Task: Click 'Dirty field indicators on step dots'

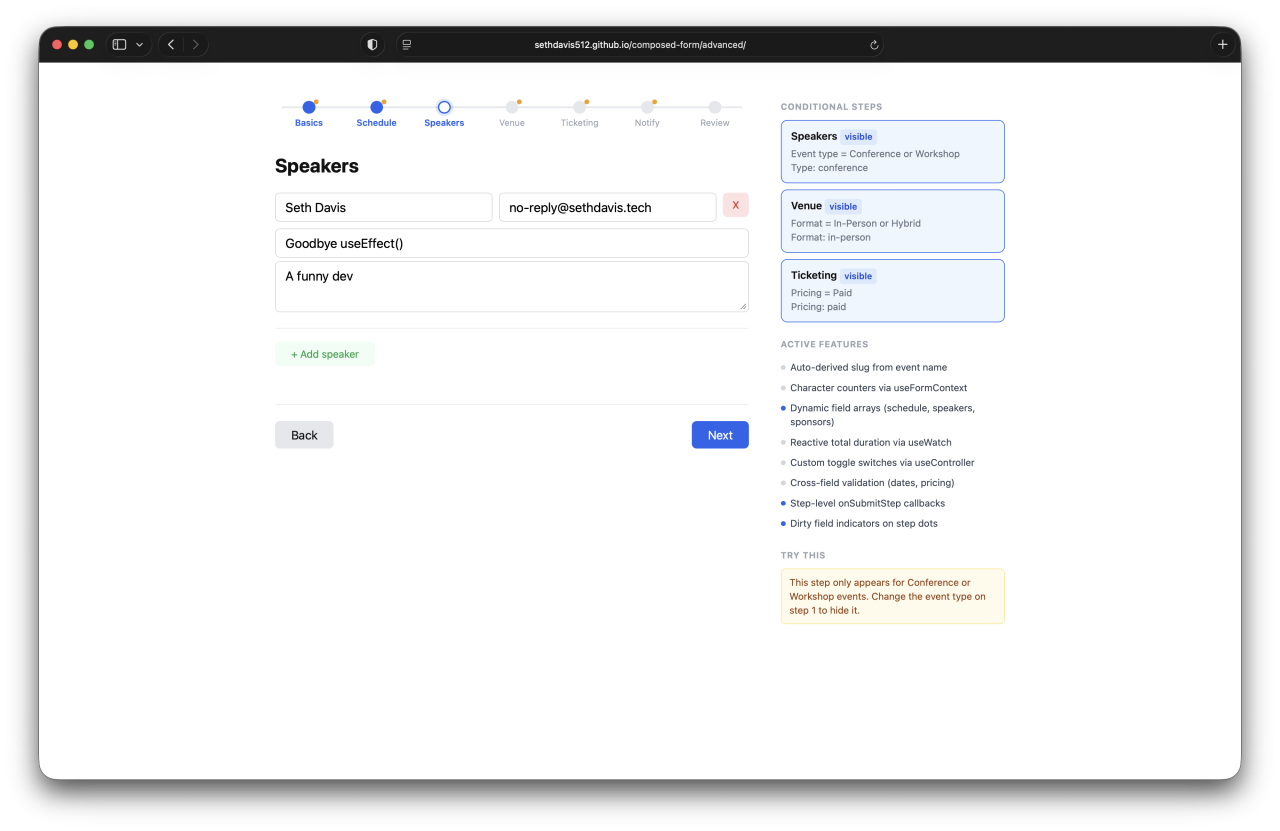Action: [x=864, y=524]
